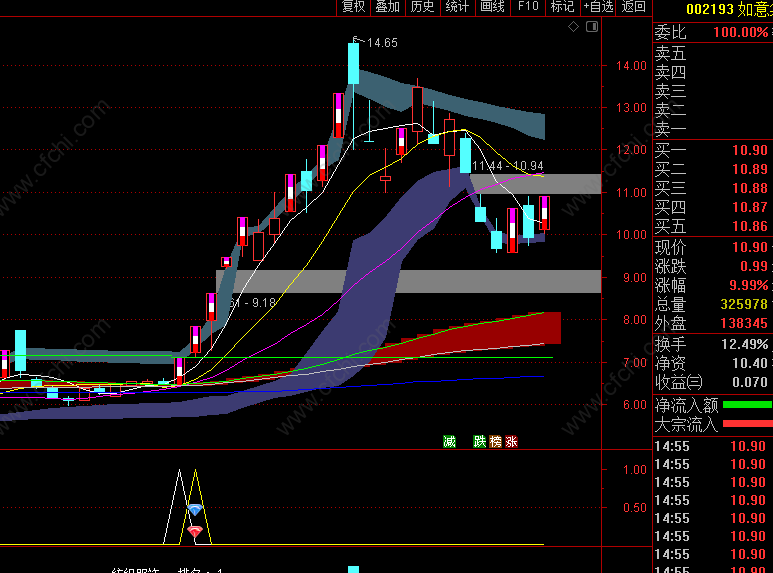Select the 14.65 high price label
The image size is (773, 573).
tap(382, 43)
